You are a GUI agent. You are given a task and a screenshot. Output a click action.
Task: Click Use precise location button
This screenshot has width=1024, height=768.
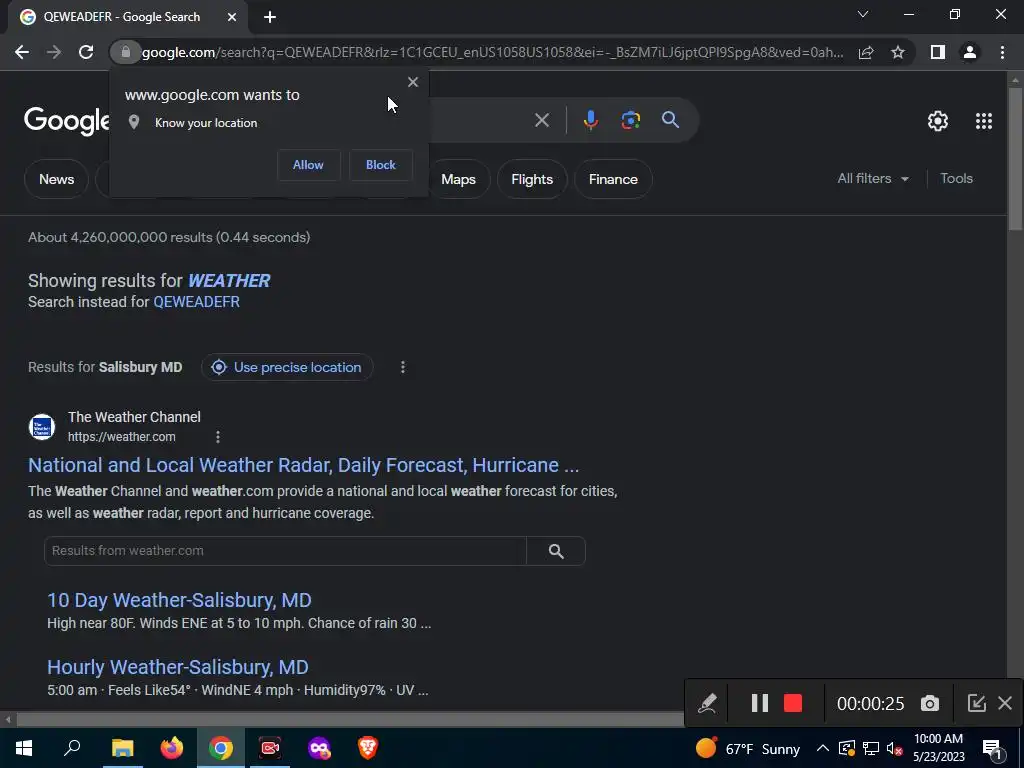(287, 367)
